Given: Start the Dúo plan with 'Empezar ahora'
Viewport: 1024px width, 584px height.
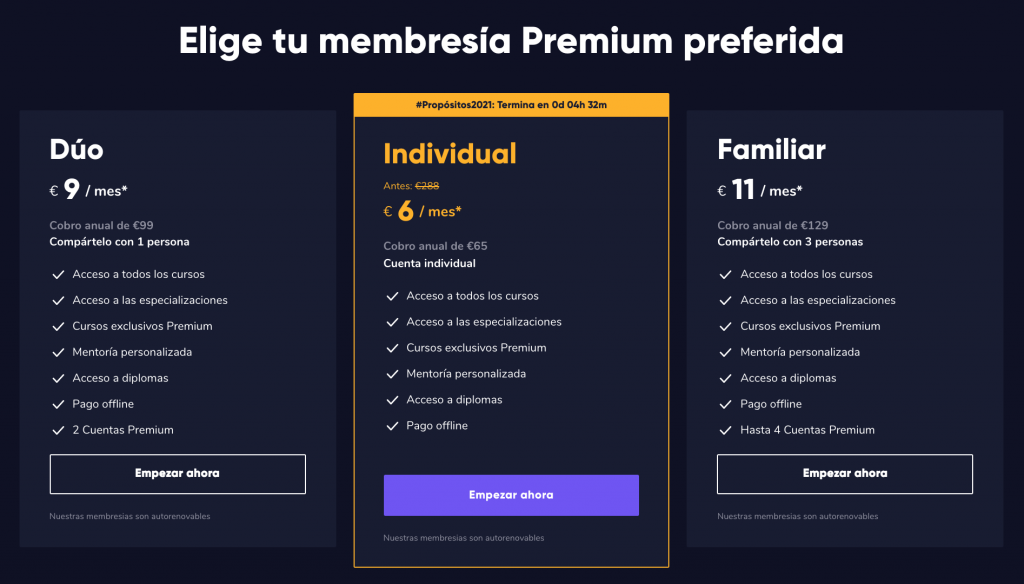Looking at the screenshot, I should point(177,474).
